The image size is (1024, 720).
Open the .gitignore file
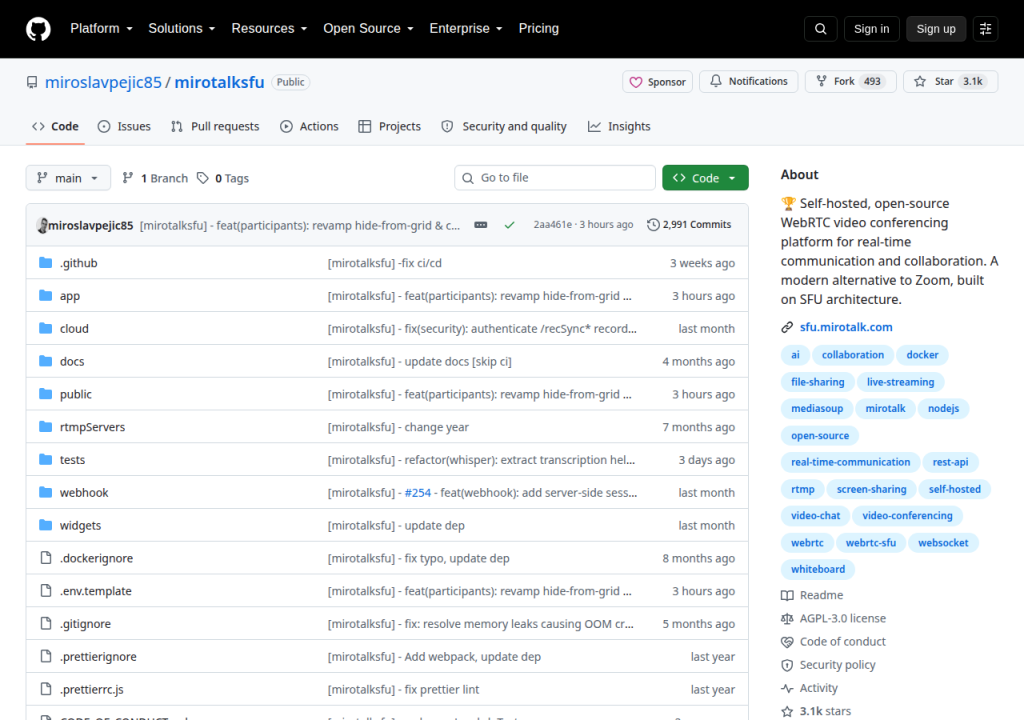(x=85, y=624)
